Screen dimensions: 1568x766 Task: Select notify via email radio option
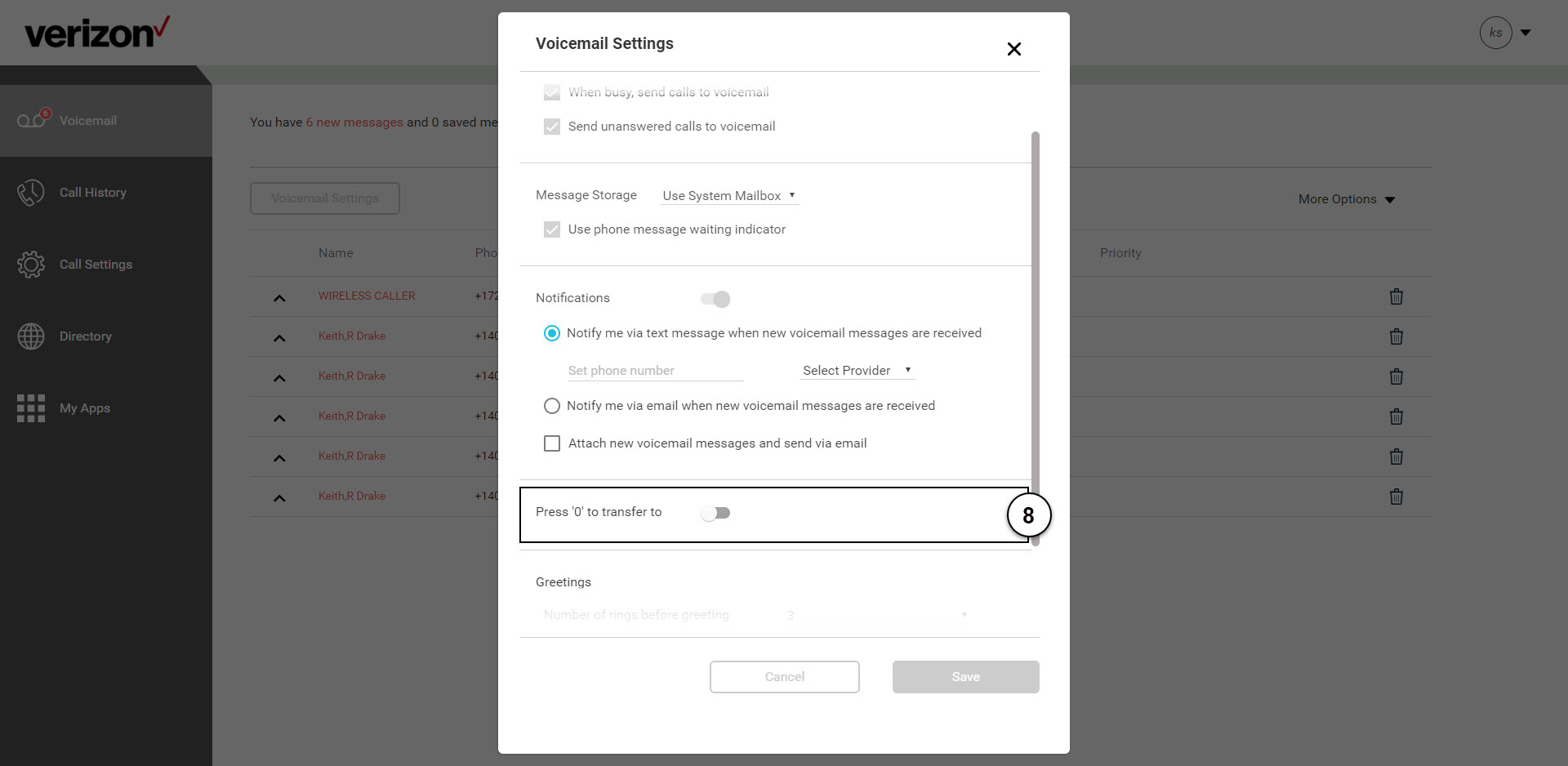552,406
